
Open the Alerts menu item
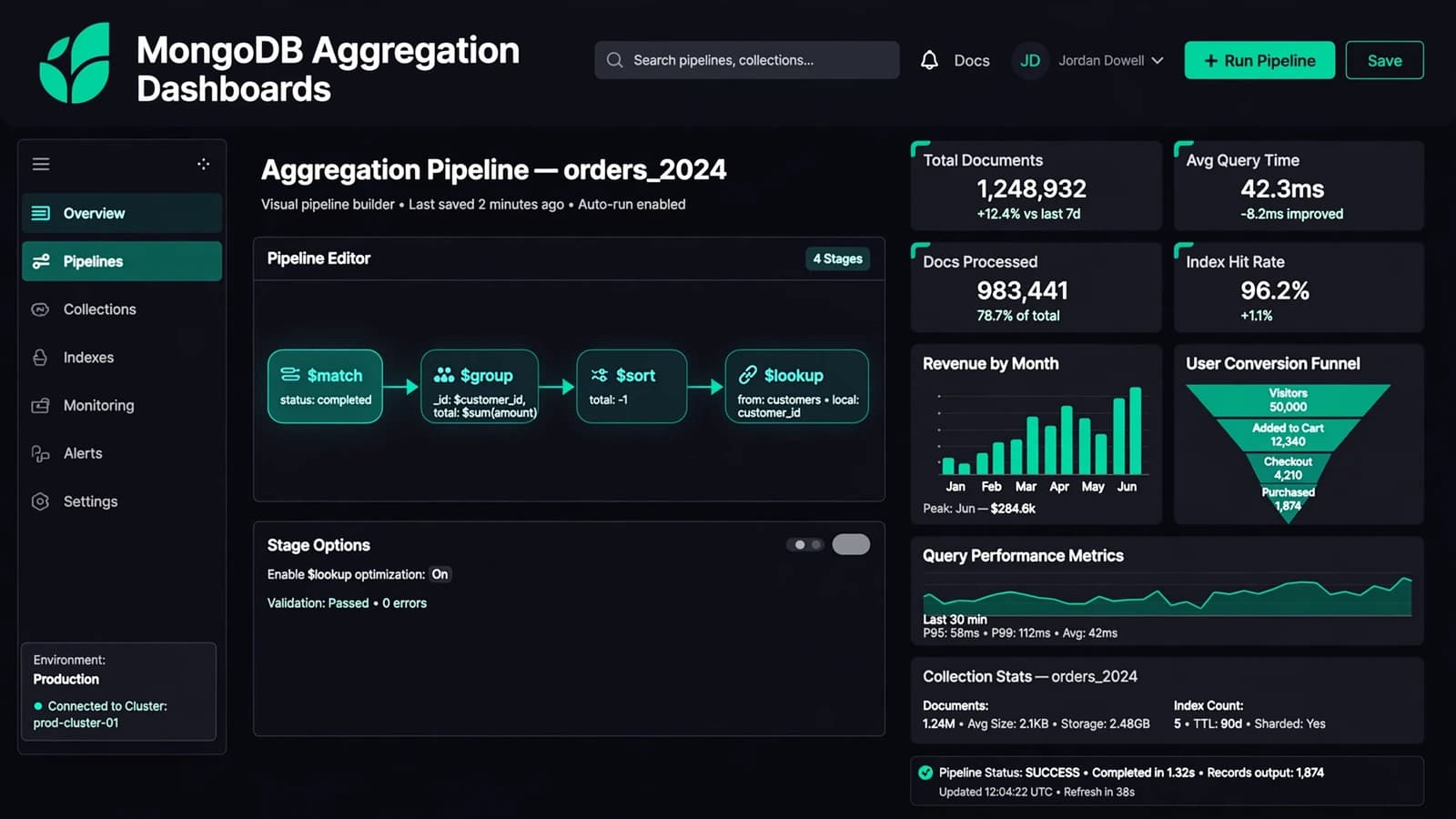tap(122, 453)
